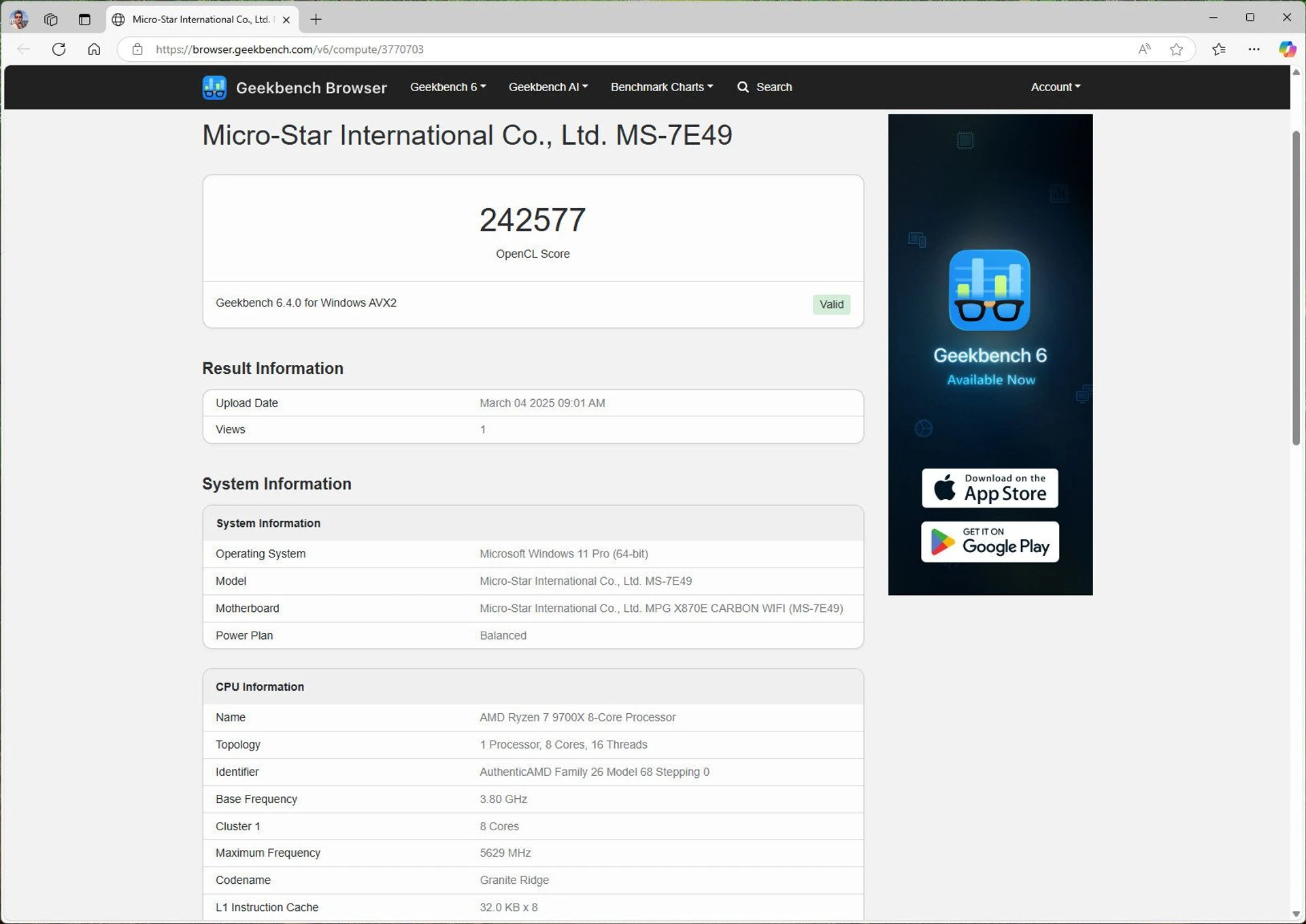Click the 3.80 GHz base frequency value

tap(503, 799)
